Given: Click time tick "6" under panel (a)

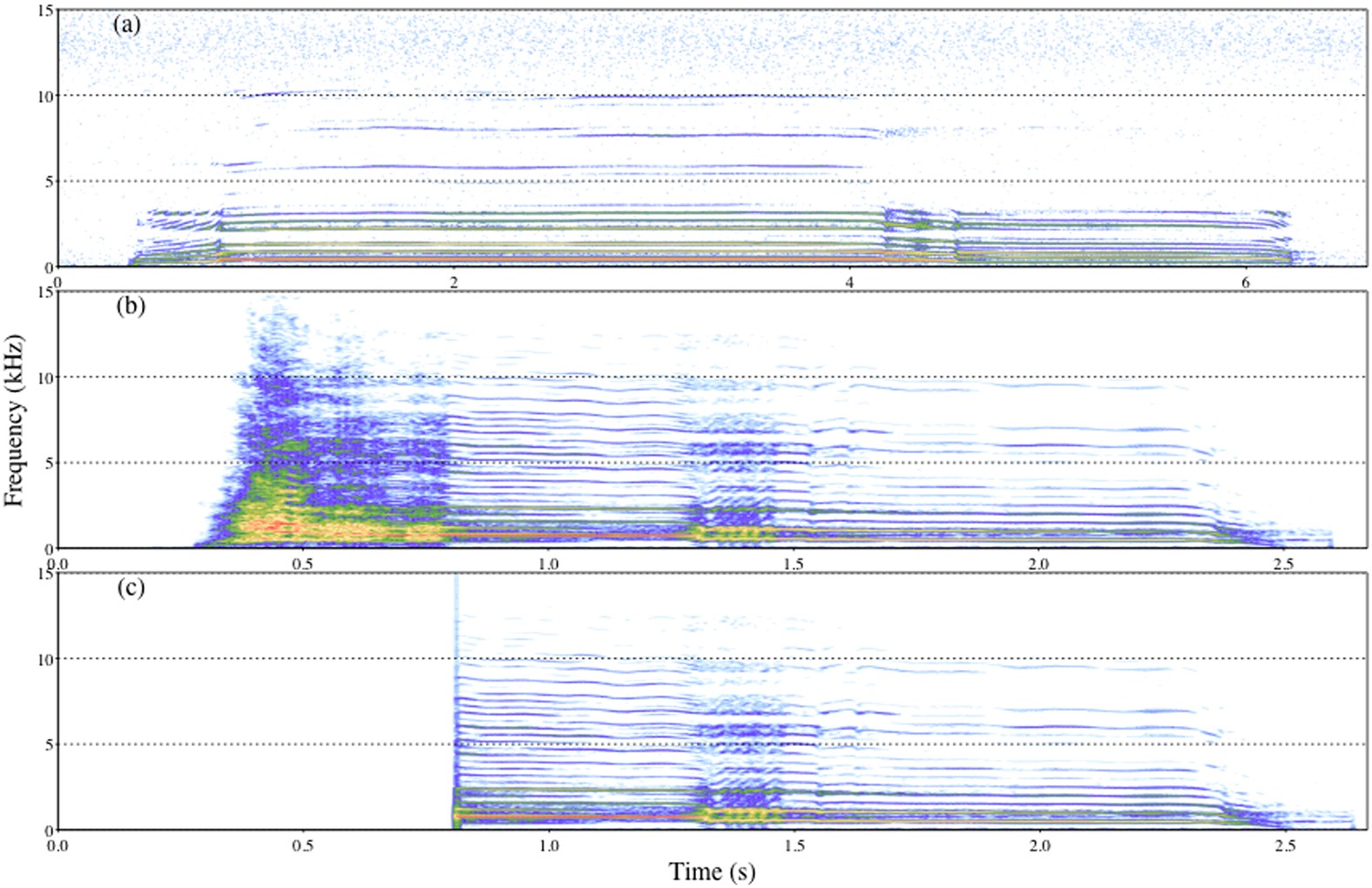Looking at the screenshot, I should point(1245,282).
